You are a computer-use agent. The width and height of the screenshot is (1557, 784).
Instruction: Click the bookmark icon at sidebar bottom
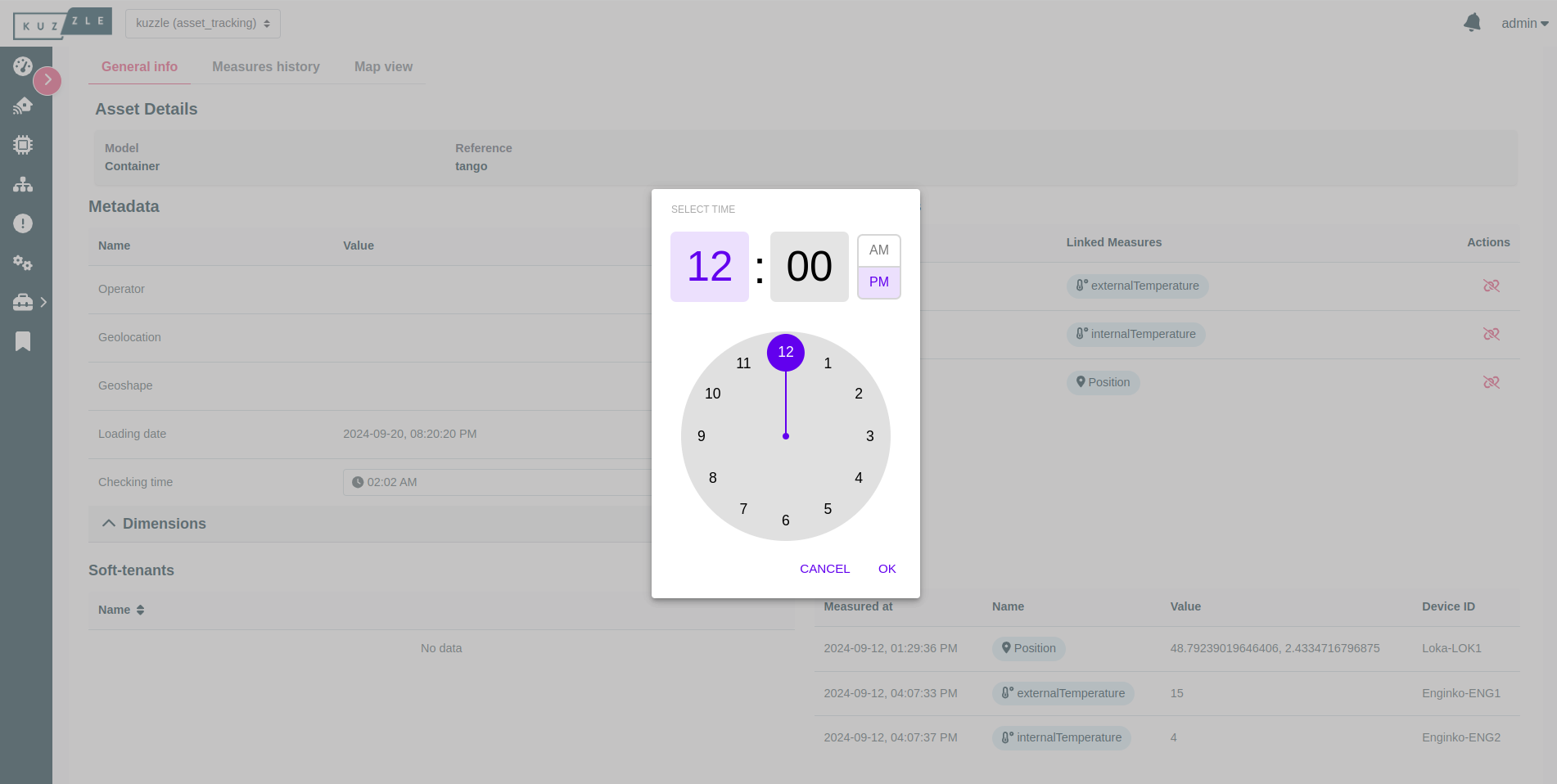point(22,340)
